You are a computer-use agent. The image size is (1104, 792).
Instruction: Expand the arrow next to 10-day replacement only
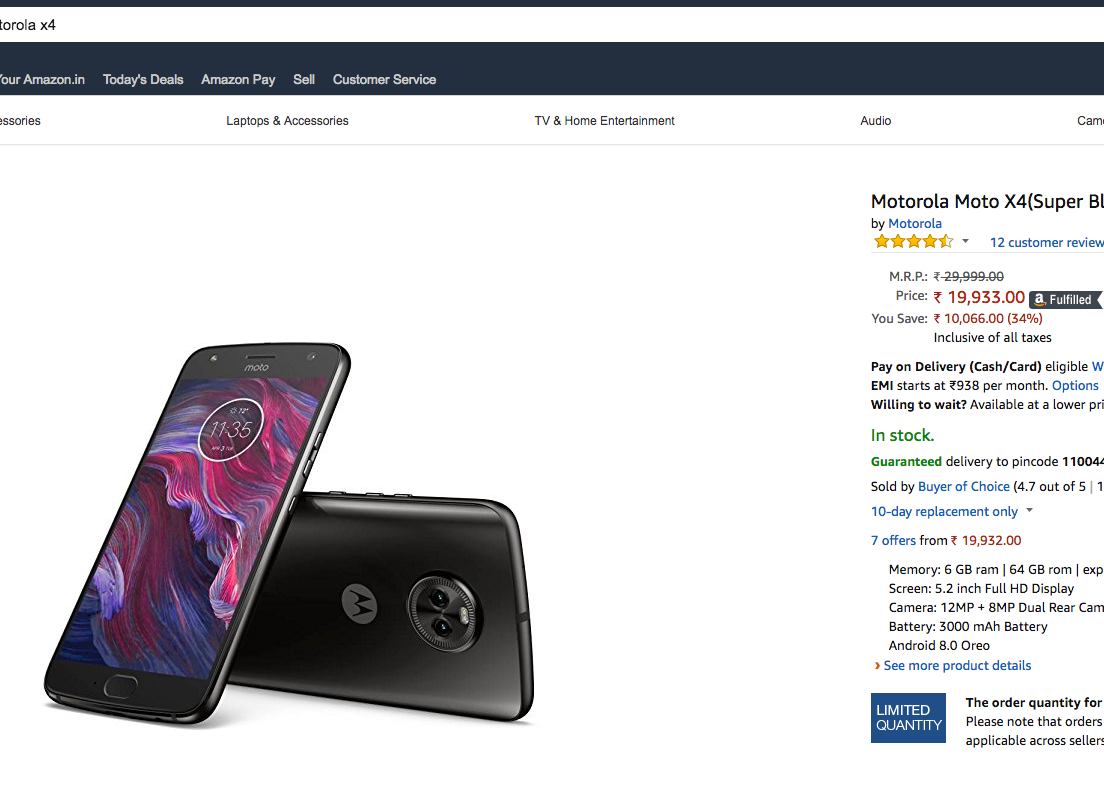(1029, 511)
